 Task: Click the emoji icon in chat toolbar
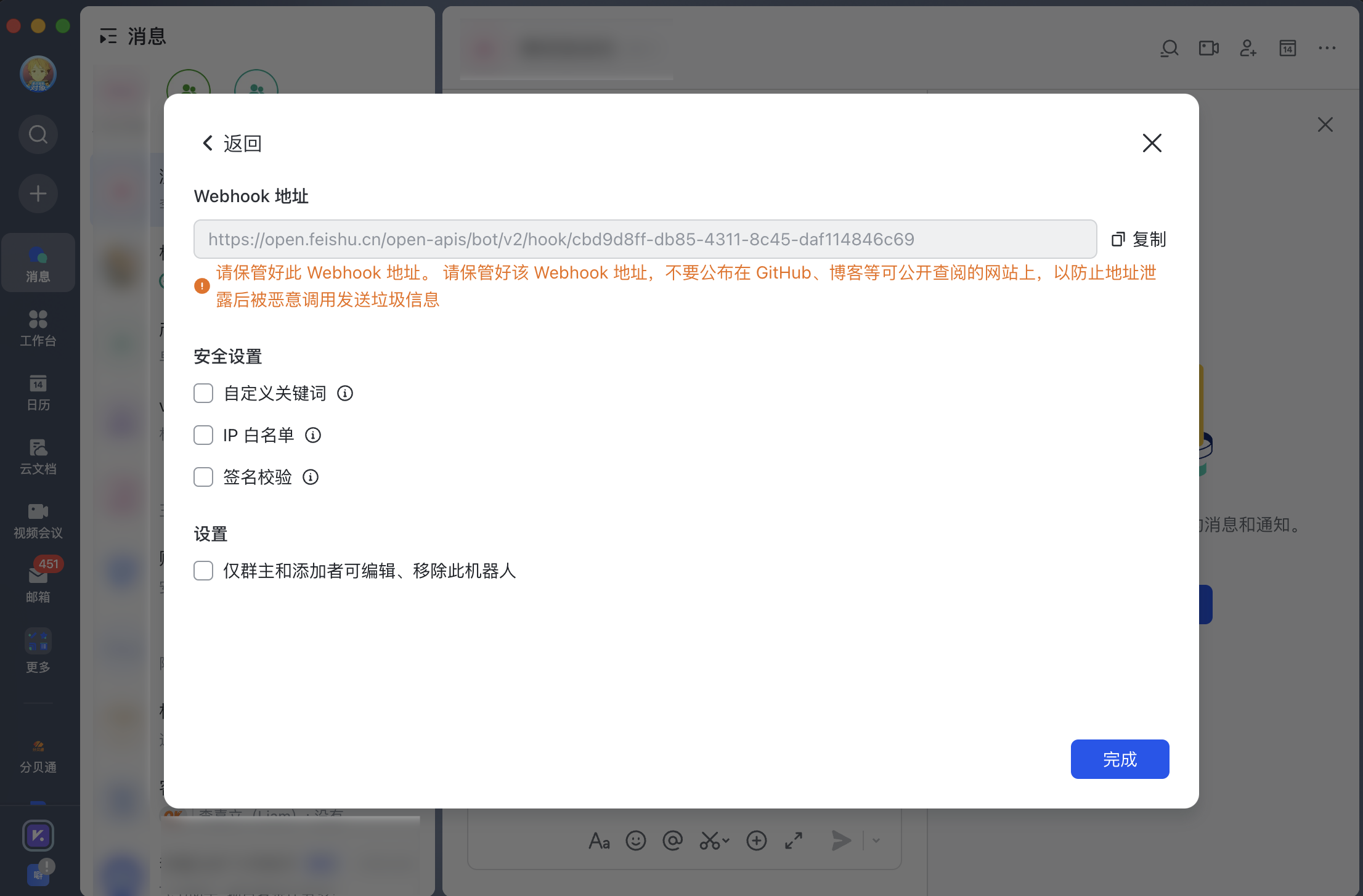pos(637,840)
